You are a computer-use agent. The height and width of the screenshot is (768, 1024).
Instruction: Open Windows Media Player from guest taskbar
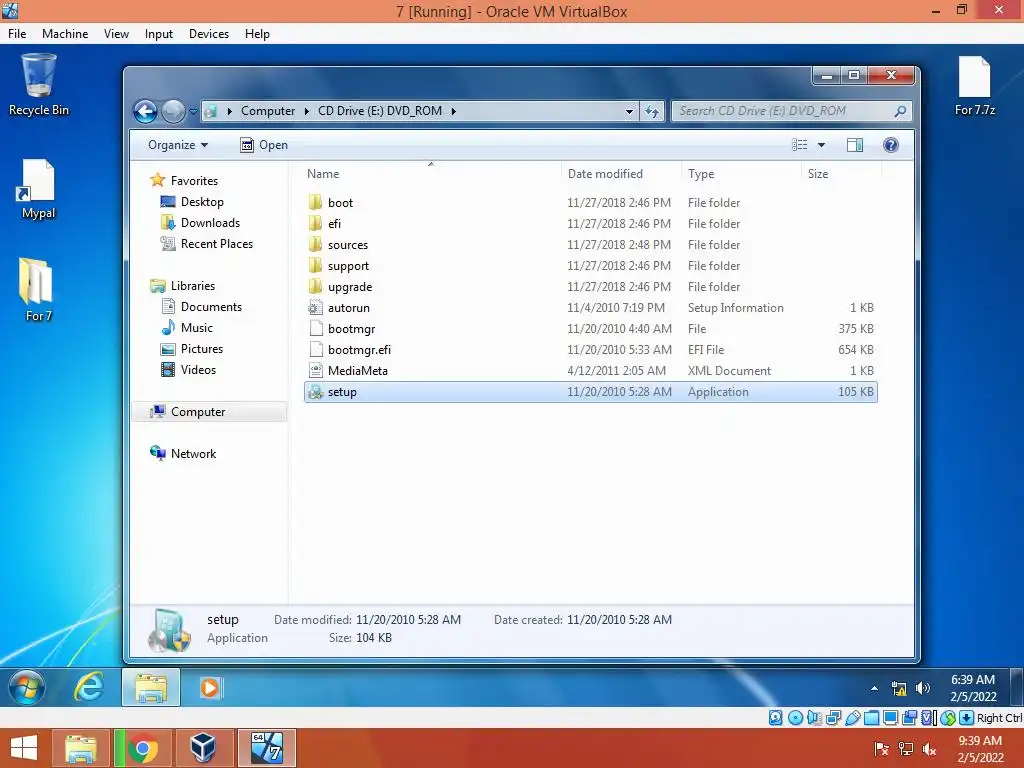pos(210,688)
